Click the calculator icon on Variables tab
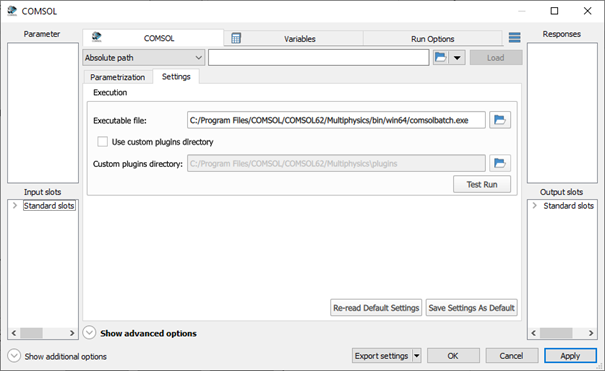The width and height of the screenshot is (605, 371). [236, 38]
